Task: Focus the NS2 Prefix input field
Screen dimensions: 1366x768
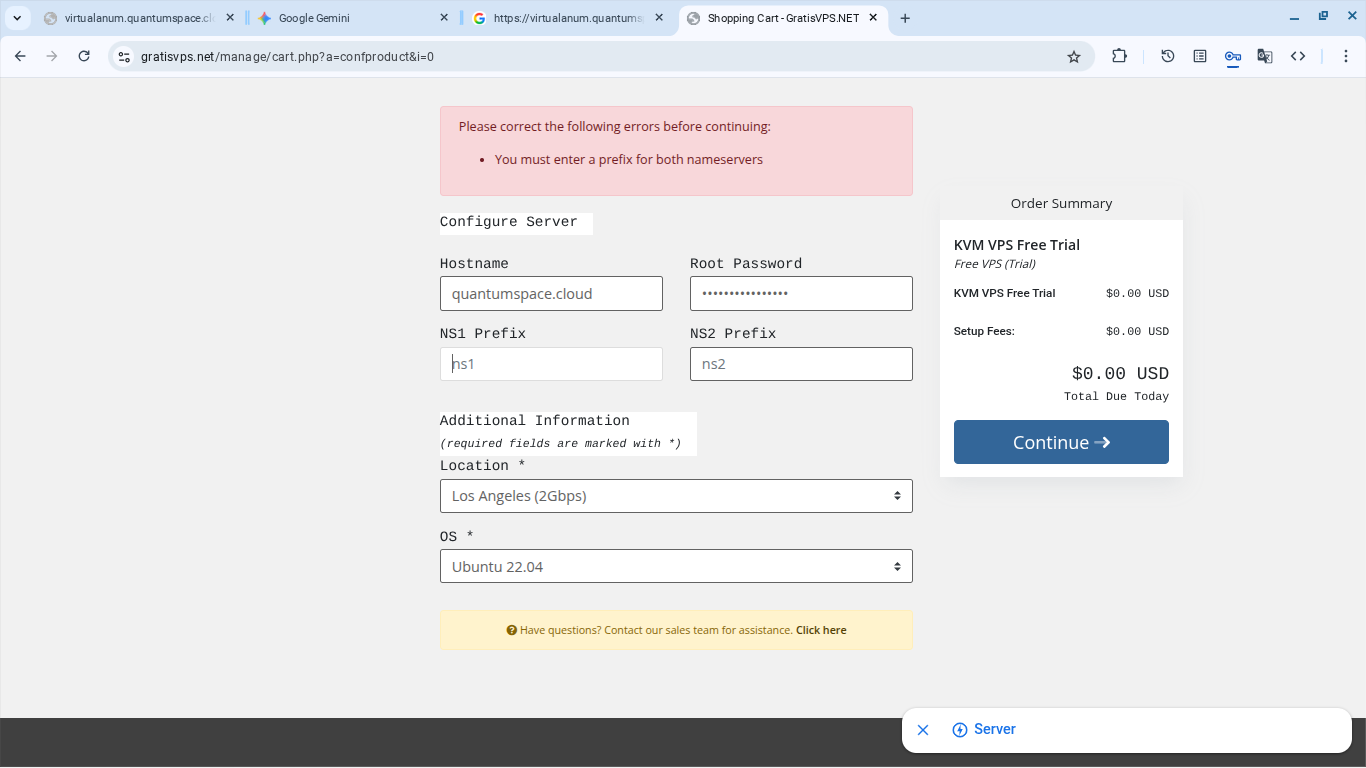Action: [x=801, y=364]
